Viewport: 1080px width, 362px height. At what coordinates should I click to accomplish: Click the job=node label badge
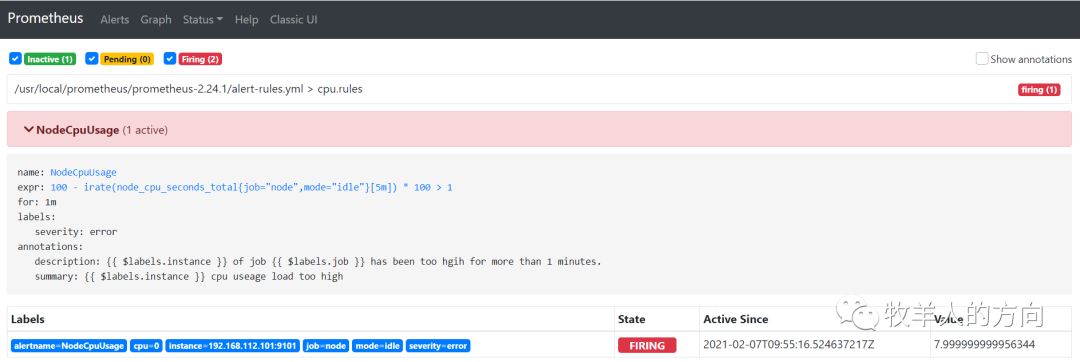[x=326, y=345]
